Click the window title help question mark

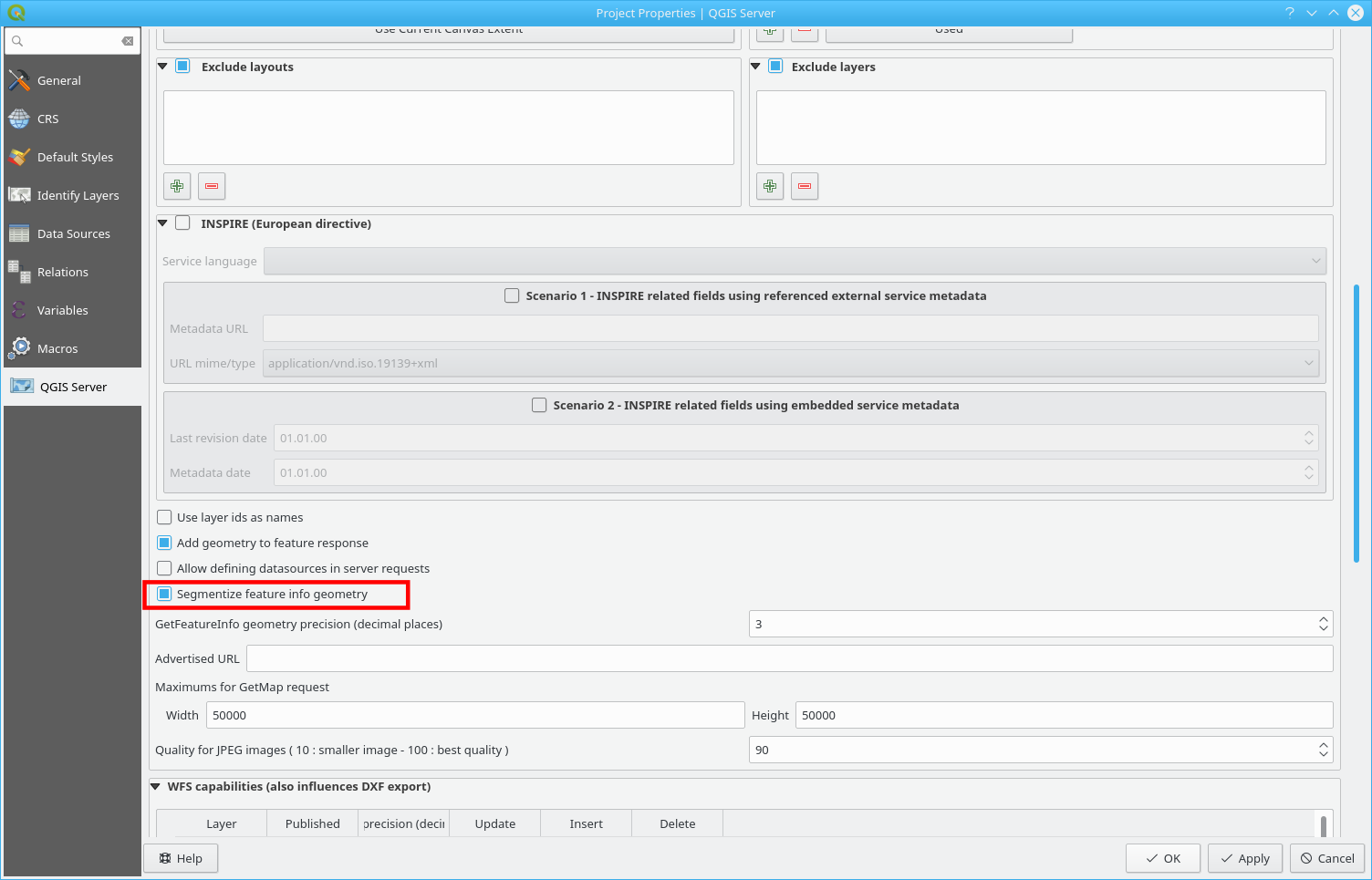pos(1290,13)
